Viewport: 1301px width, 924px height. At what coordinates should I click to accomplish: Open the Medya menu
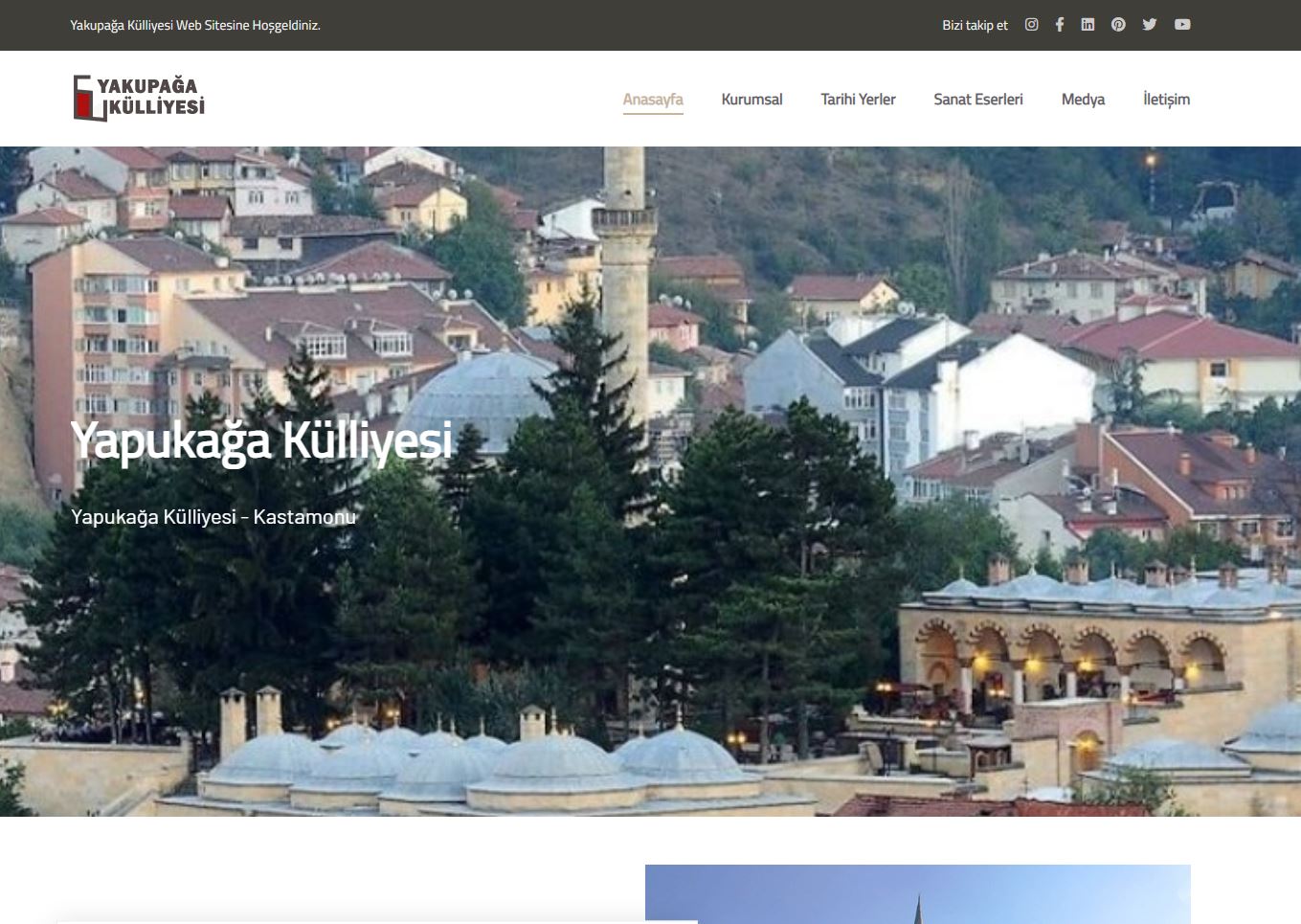tap(1083, 100)
